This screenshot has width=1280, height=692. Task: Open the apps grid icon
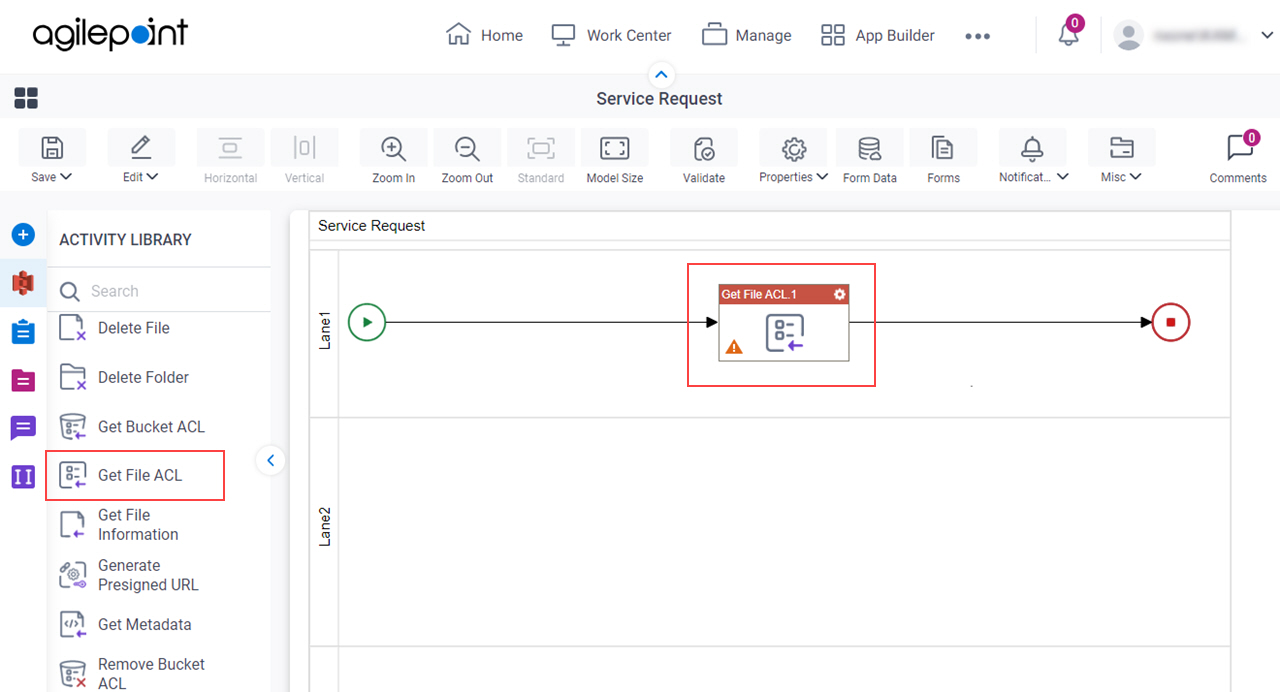pos(26,98)
